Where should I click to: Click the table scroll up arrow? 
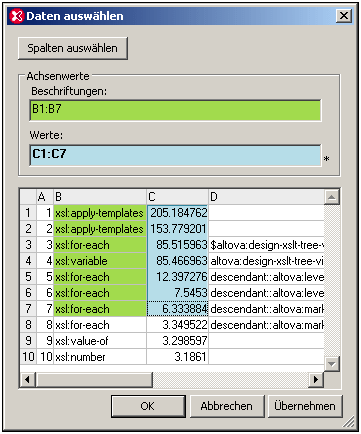[x=332, y=197]
